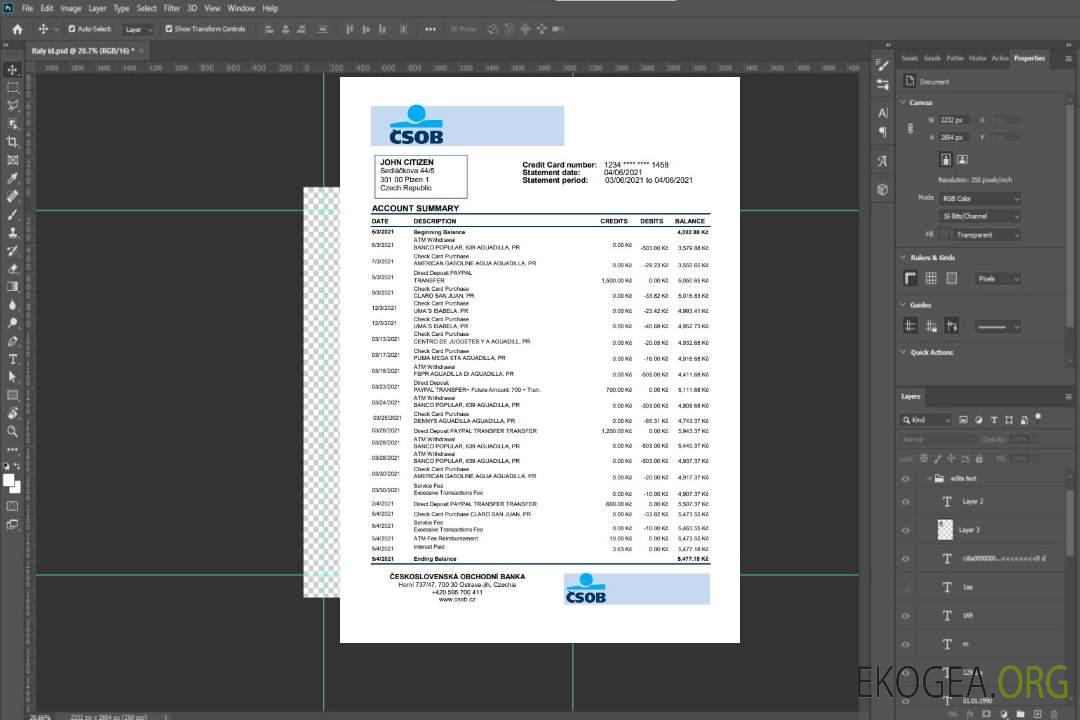Screen dimensions: 1080x720
Task: Toggle the grid icon in Rulers & Grids
Action: pos(931,278)
